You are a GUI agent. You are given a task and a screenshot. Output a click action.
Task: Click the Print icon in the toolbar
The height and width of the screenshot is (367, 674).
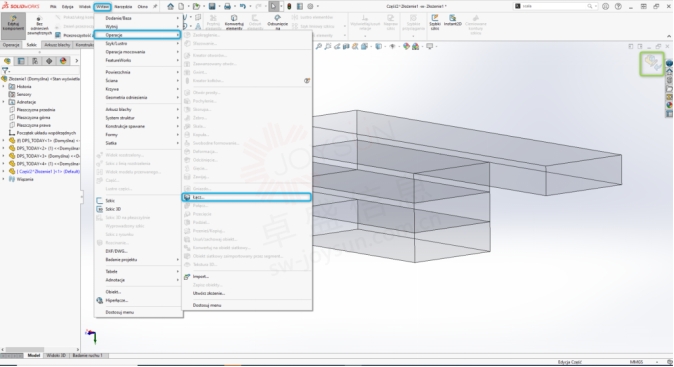[227, 6]
